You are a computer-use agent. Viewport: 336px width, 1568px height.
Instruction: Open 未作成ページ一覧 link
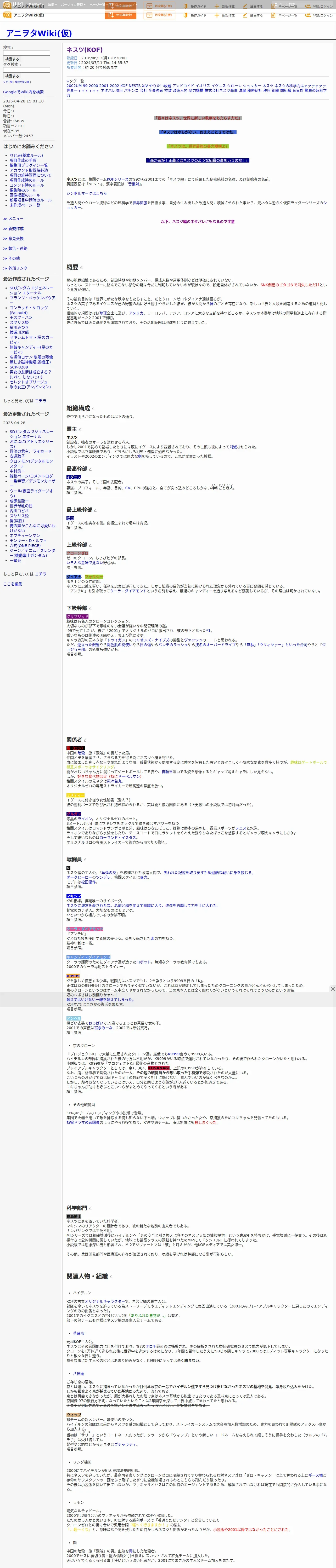click(25, 205)
